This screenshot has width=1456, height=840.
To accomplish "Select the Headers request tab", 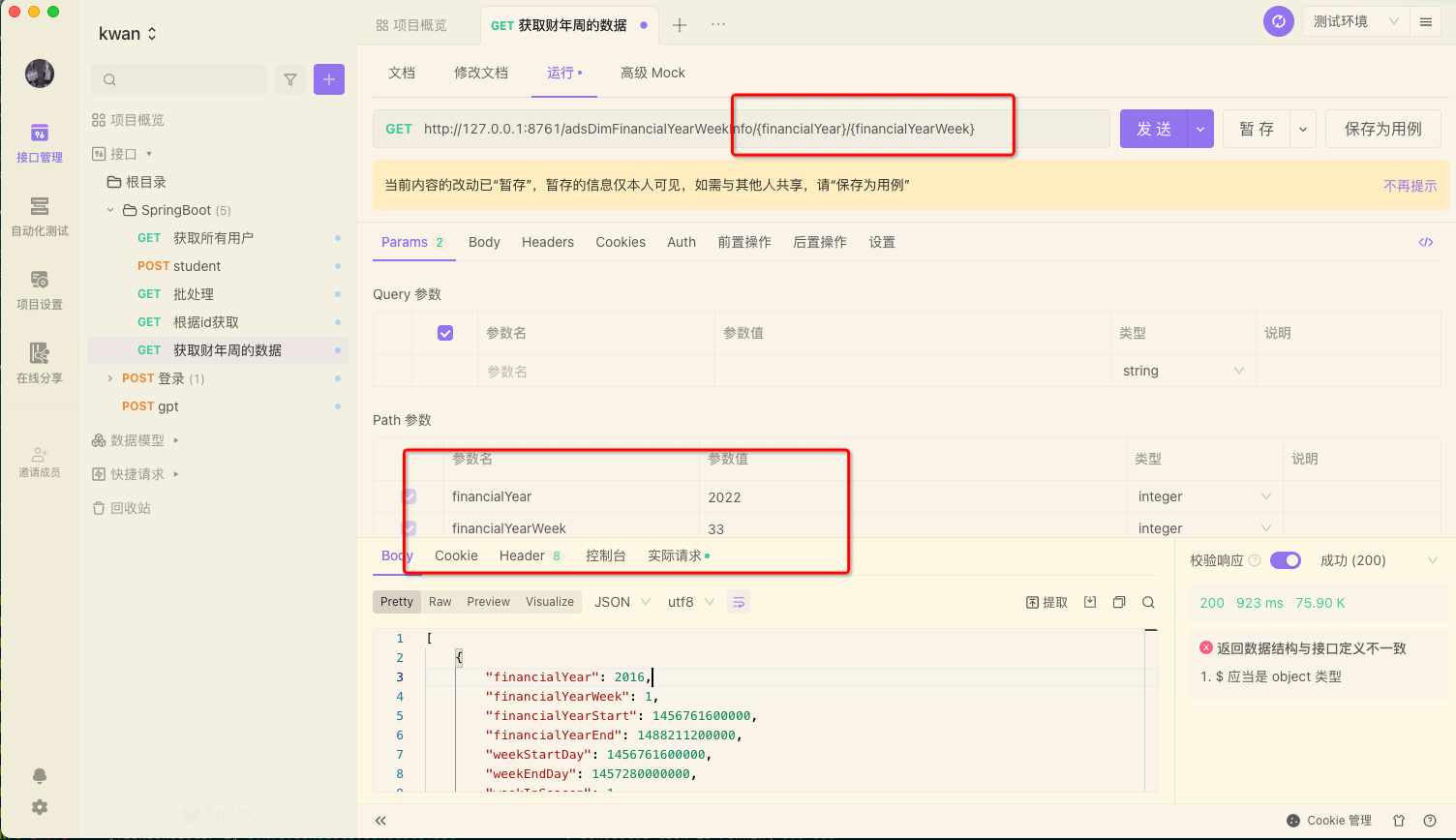I will (548, 242).
